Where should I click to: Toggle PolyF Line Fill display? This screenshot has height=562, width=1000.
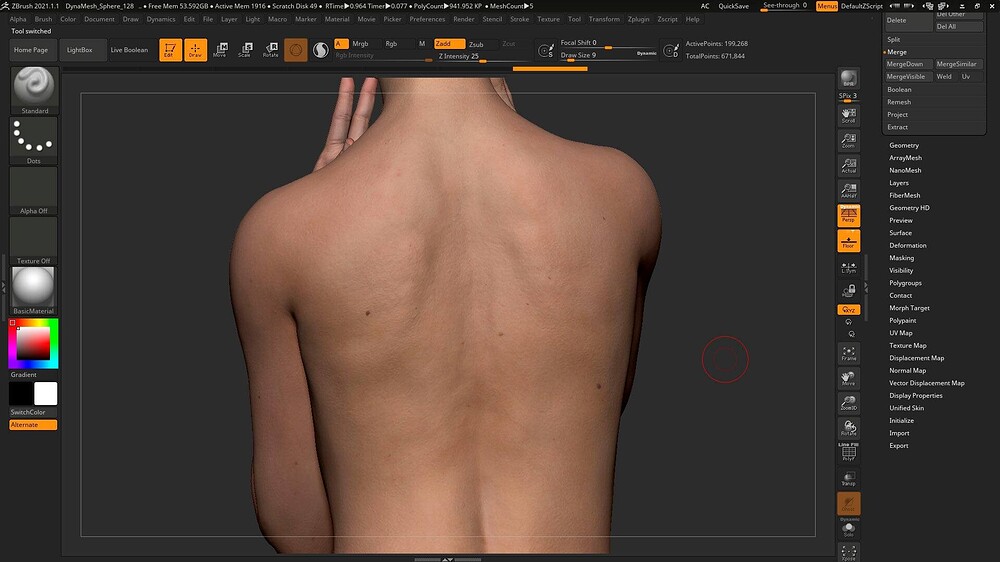(848, 452)
